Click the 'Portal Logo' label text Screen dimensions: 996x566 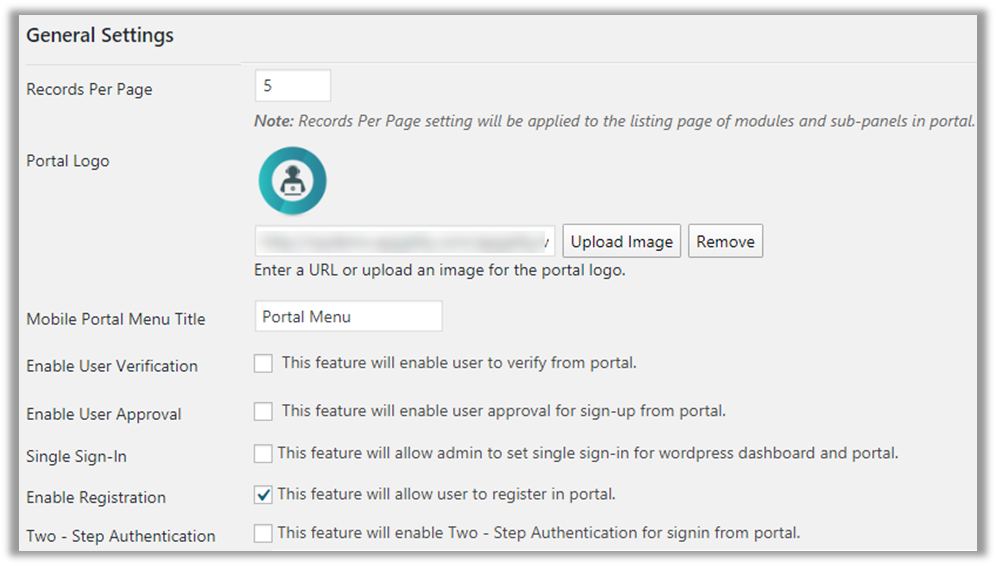[68, 161]
